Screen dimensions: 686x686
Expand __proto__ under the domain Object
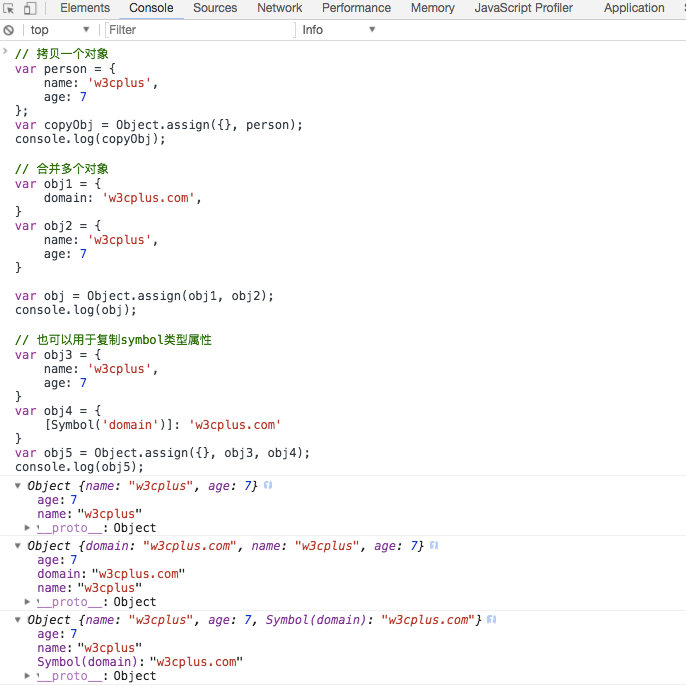27,602
